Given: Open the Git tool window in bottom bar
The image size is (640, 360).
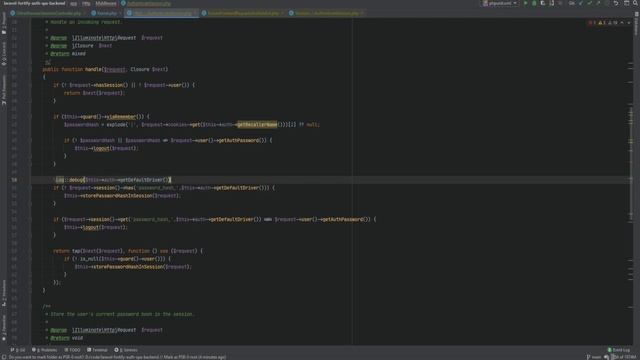Looking at the screenshot, I should (18, 350).
